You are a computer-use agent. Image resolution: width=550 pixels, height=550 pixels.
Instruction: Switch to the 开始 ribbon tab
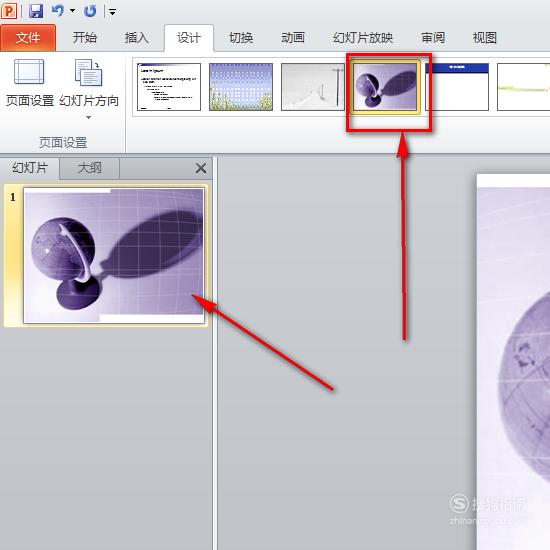click(x=85, y=37)
